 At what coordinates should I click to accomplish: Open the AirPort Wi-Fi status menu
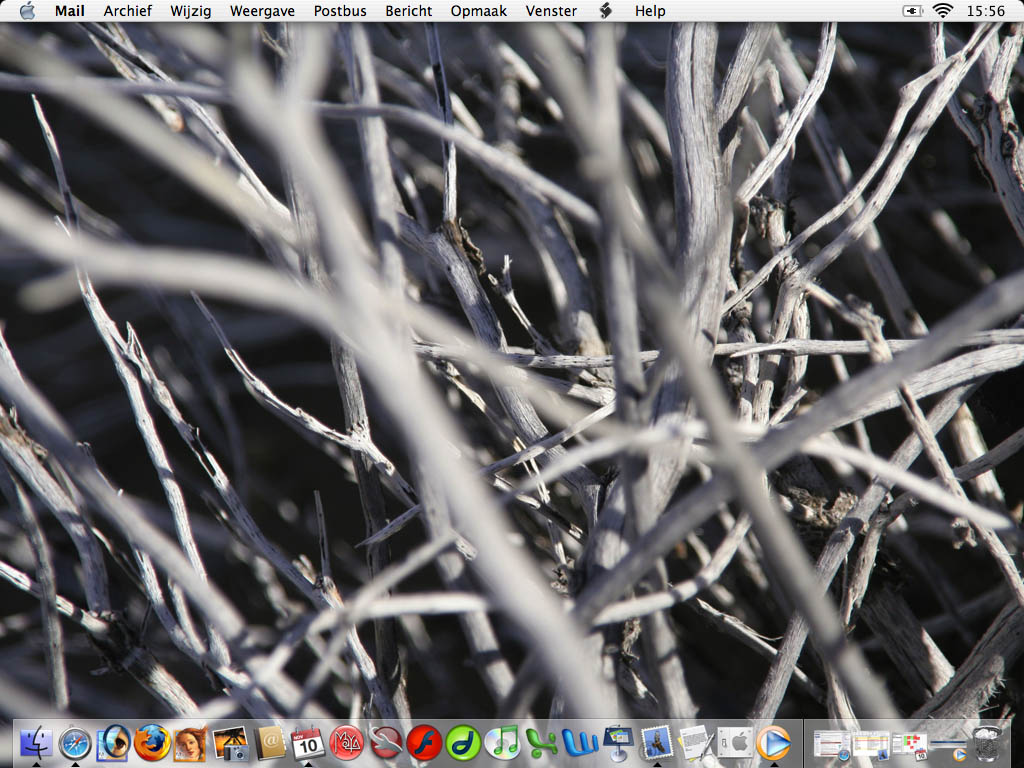click(x=942, y=10)
